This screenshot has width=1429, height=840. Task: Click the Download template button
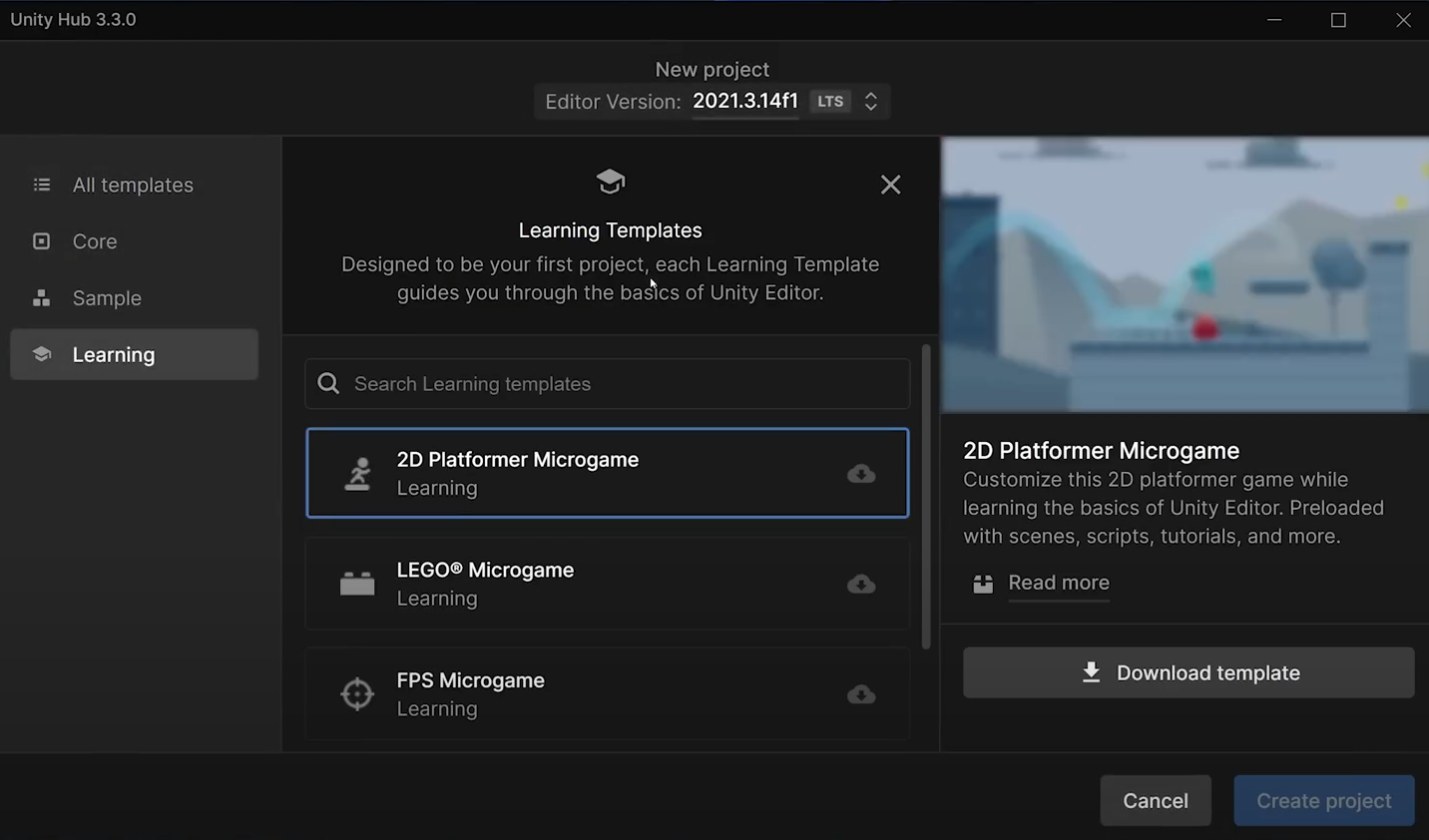pos(1189,673)
